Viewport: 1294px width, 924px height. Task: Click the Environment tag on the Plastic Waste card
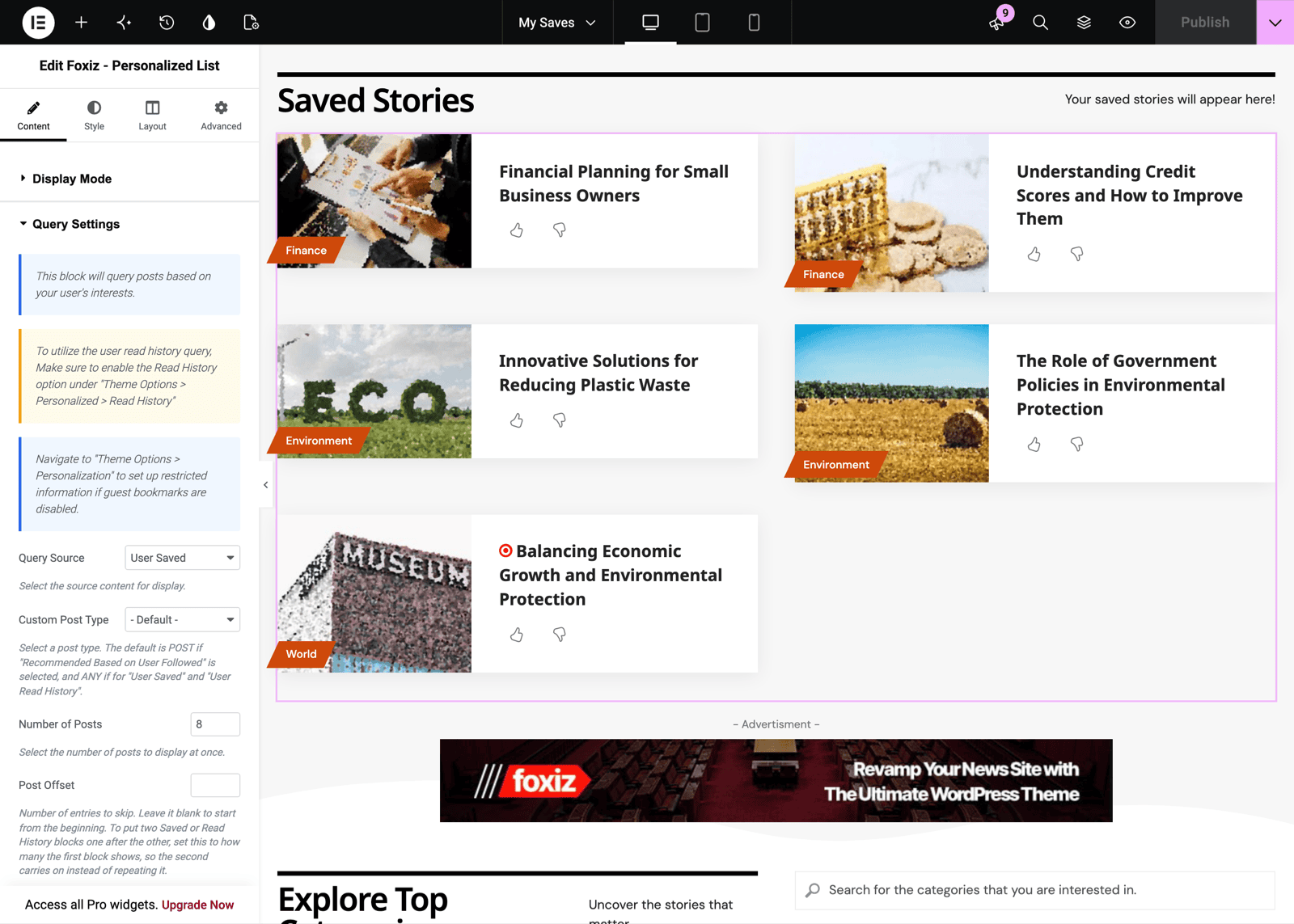pos(319,441)
